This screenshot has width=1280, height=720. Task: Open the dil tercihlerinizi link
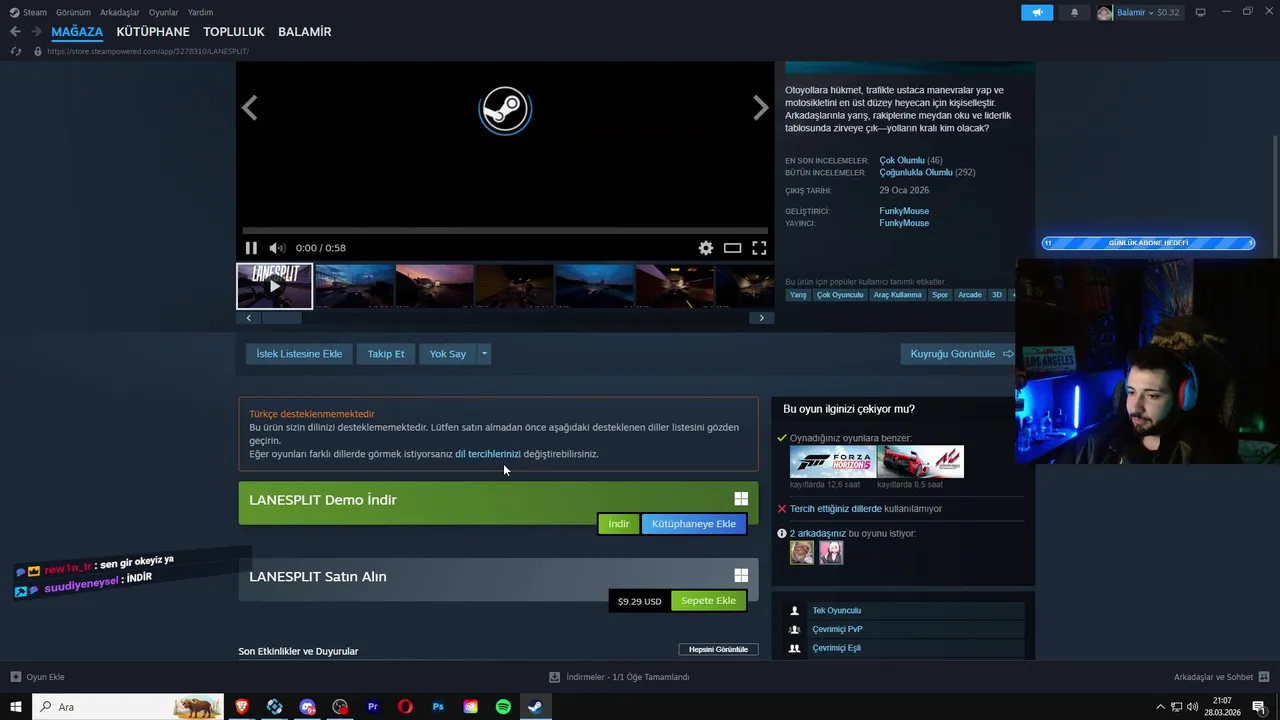point(488,454)
